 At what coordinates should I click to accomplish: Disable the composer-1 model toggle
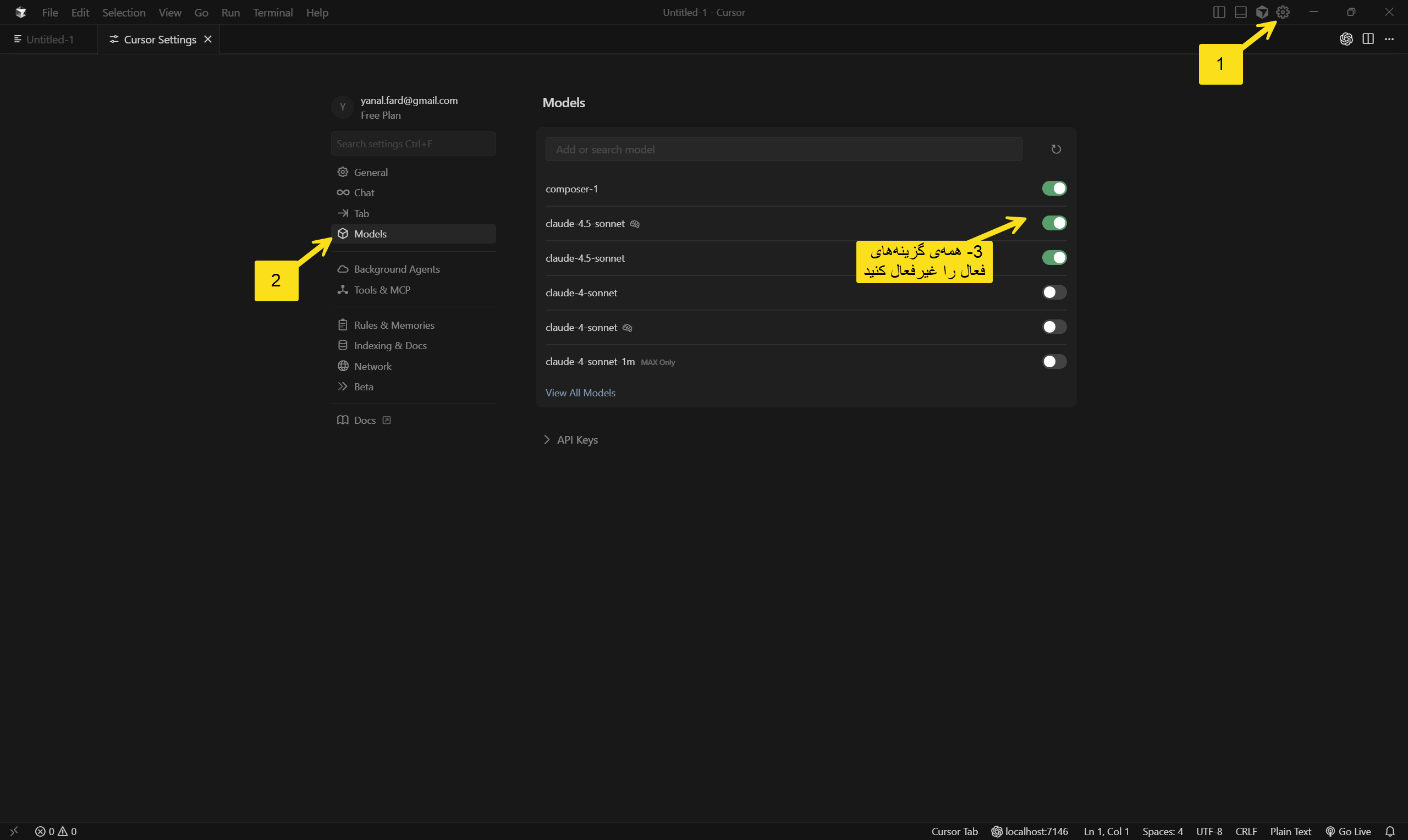1054,189
